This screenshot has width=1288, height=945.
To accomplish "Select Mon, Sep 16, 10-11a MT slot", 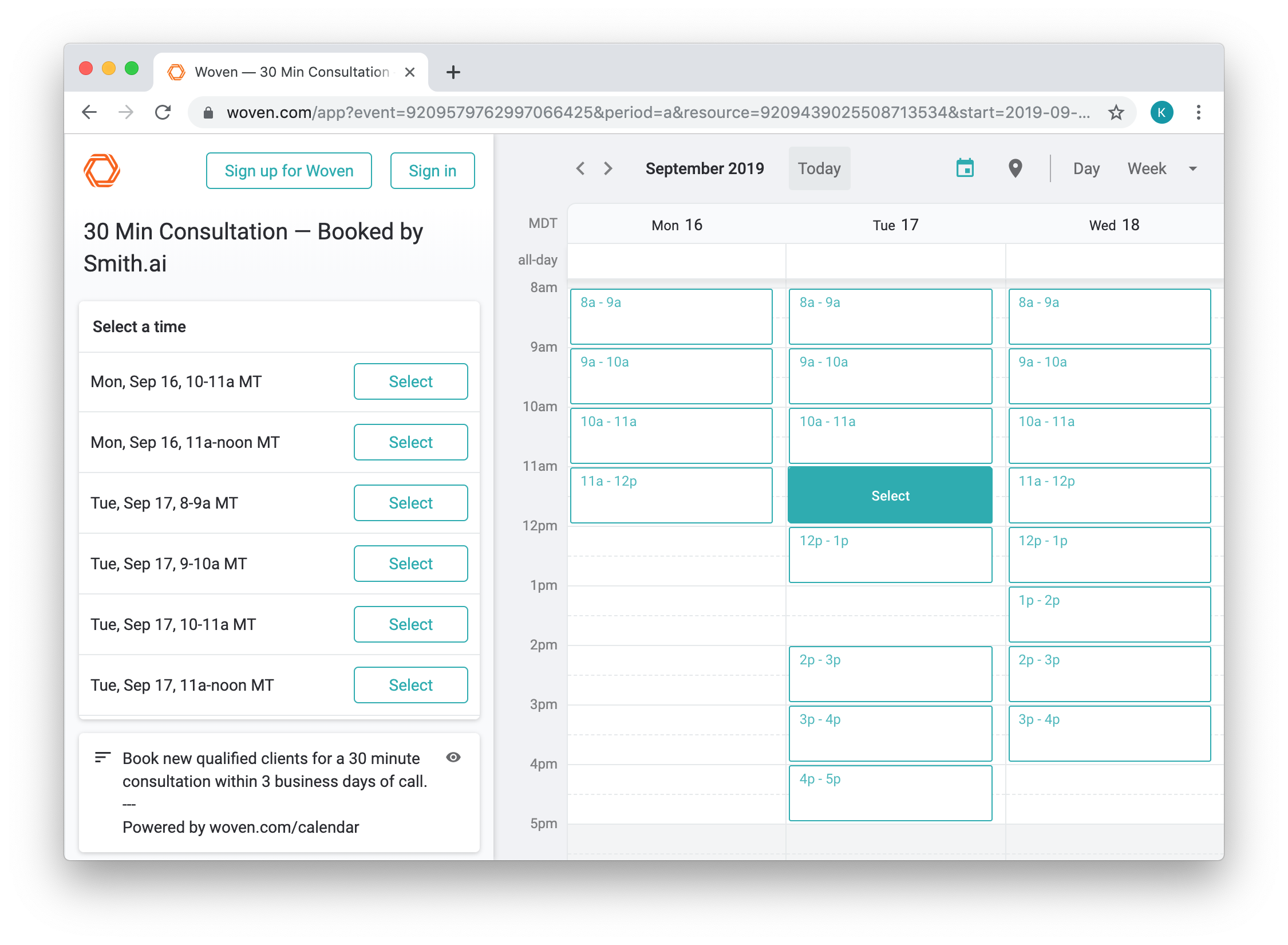I will pos(410,381).
